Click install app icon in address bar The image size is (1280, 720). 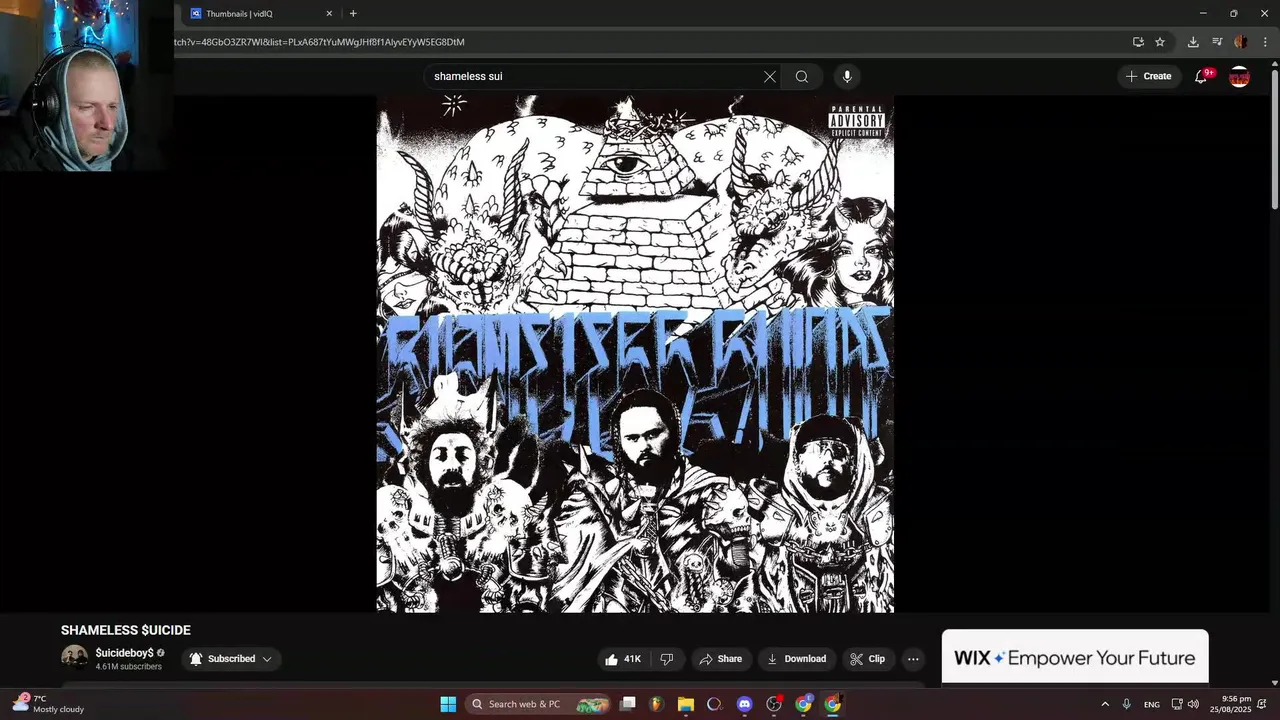1138,42
